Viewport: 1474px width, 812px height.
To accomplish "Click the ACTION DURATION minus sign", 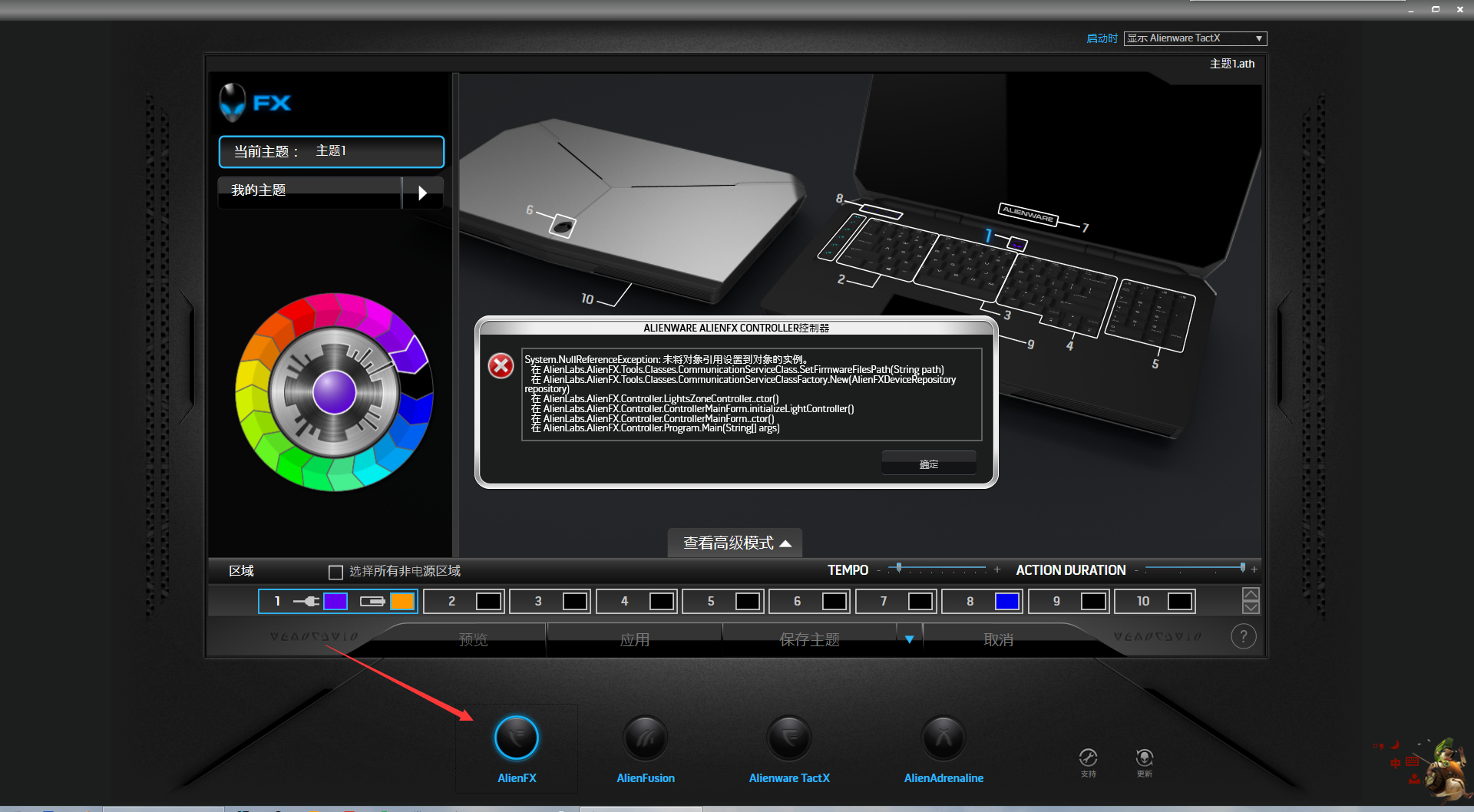I will click(x=1136, y=569).
